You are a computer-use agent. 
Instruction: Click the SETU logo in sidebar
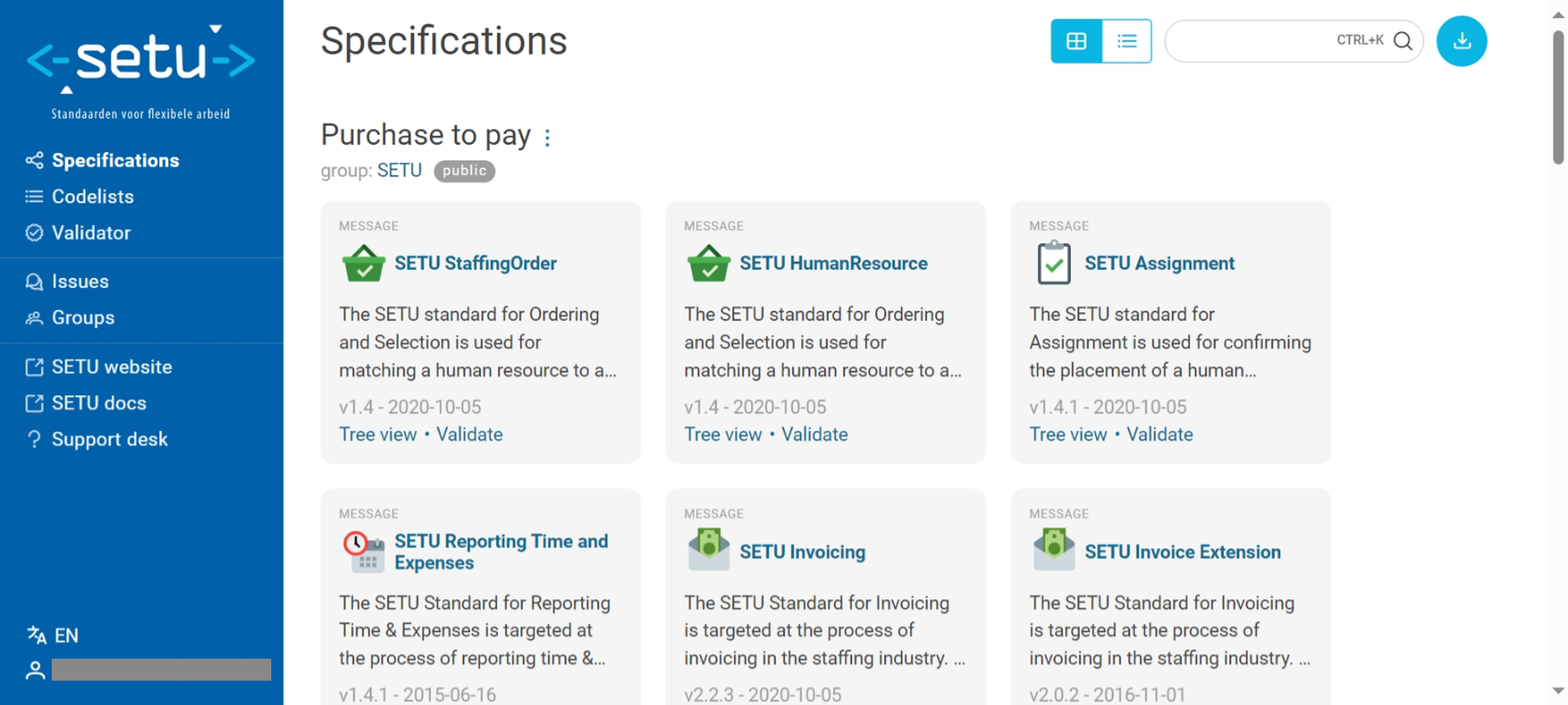[141, 72]
